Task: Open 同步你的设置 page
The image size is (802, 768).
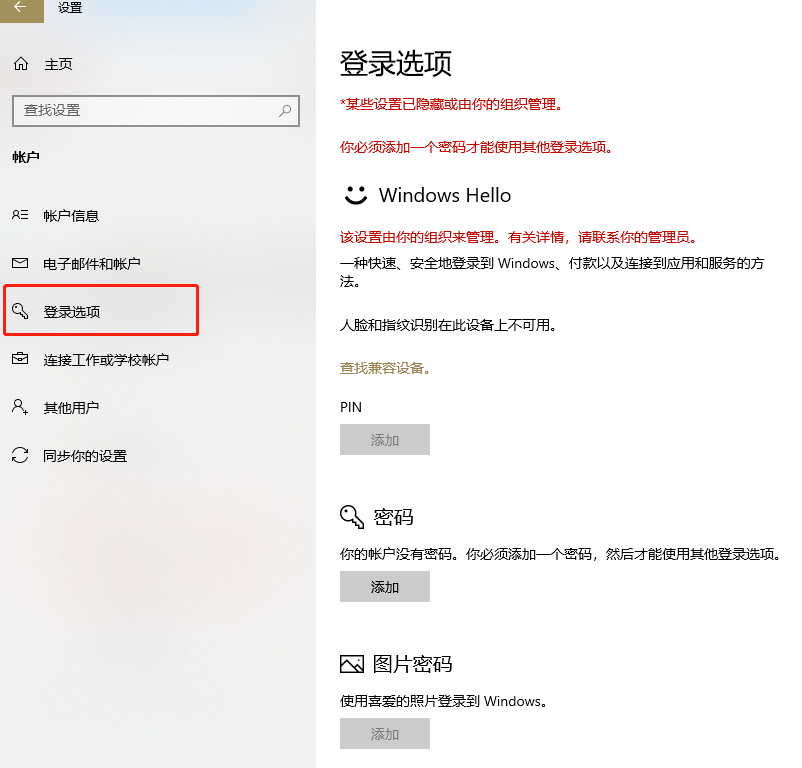Action: click(x=85, y=456)
